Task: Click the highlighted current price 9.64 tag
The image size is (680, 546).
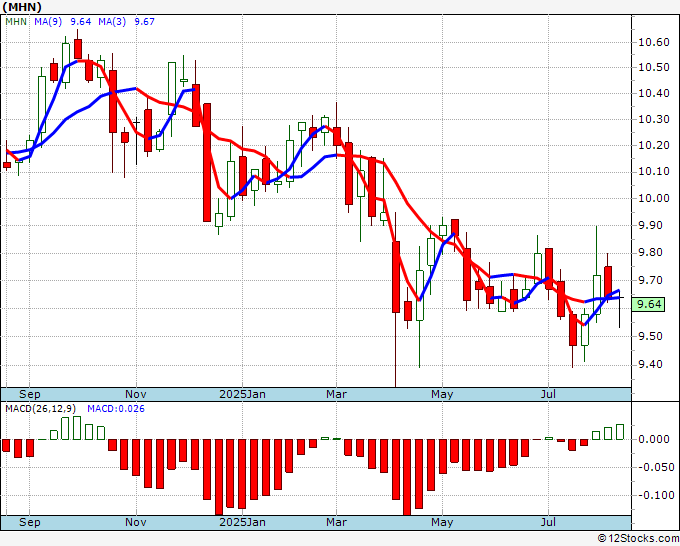Action: click(648, 304)
